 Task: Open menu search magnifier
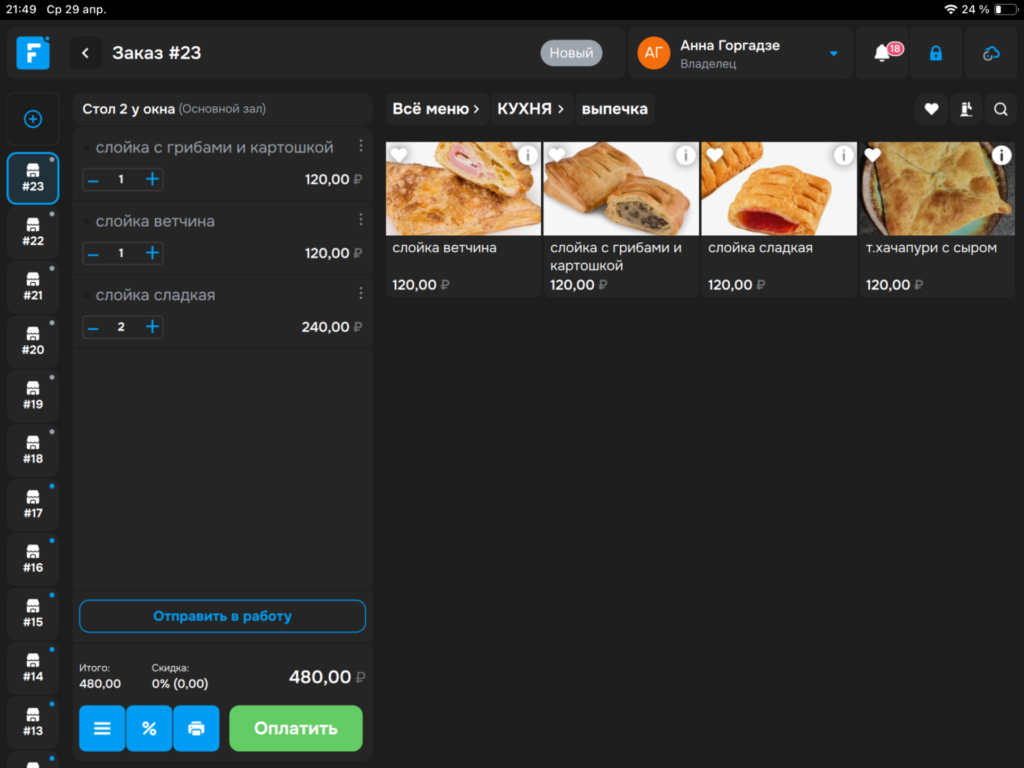pos(1000,109)
